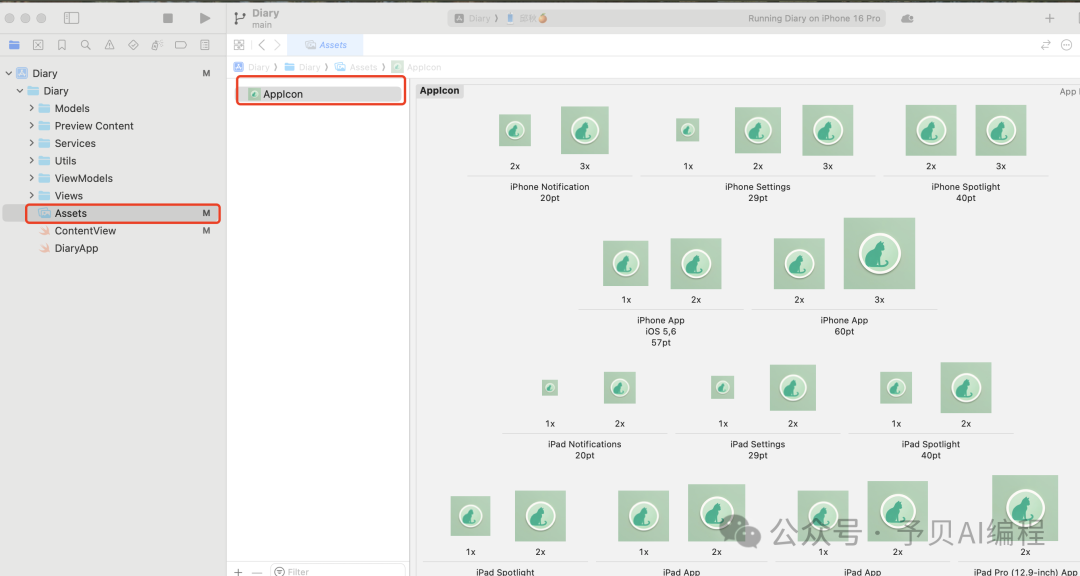Image resolution: width=1080 pixels, height=576 pixels.
Task: Open the Breakpoint navigator
Action: (x=181, y=45)
